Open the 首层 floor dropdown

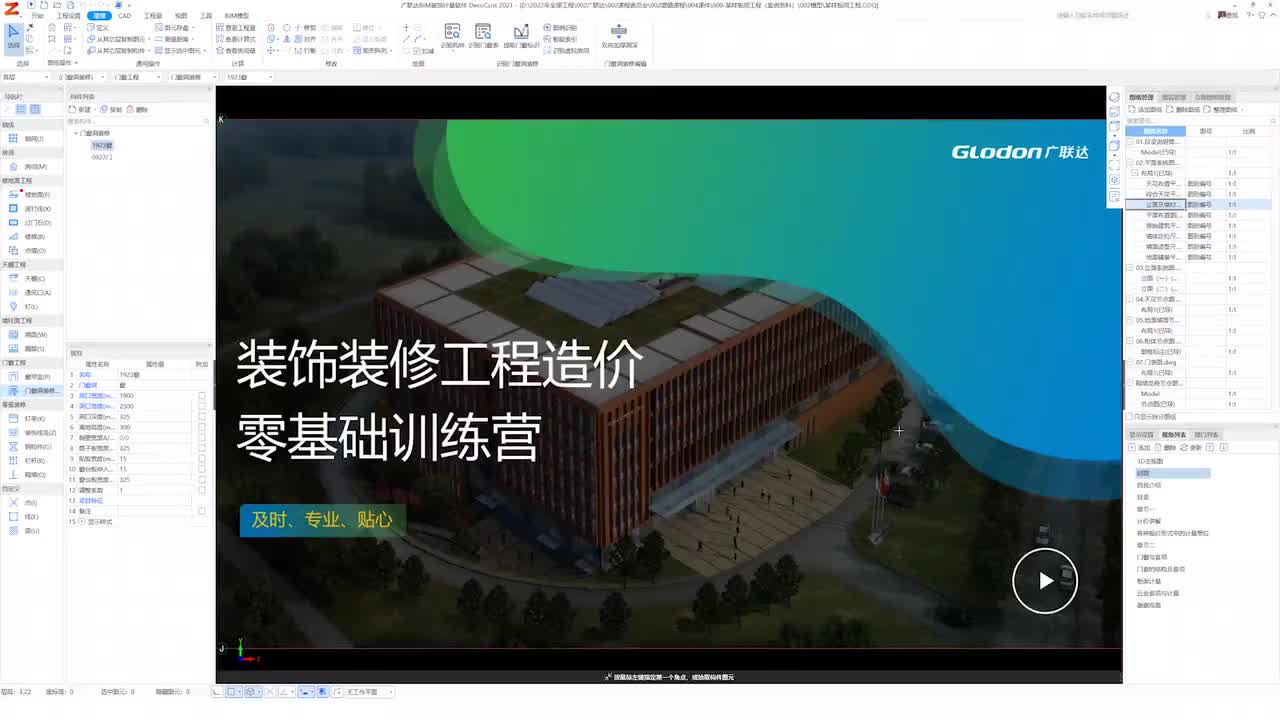coord(25,77)
